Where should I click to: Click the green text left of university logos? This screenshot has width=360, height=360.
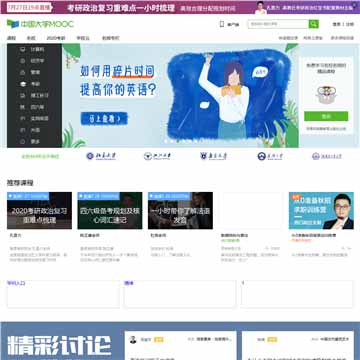click(40, 156)
